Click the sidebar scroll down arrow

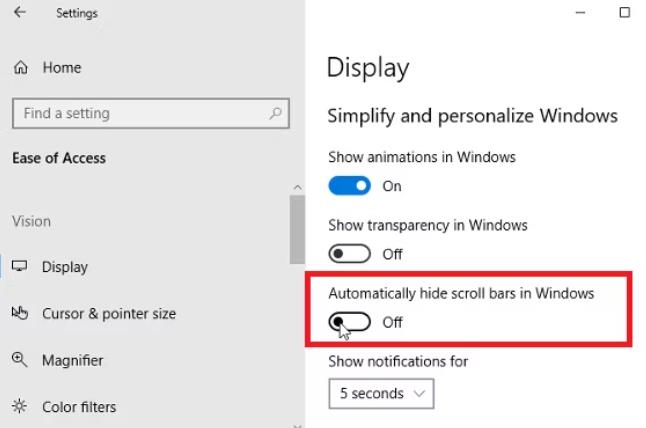point(297,425)
